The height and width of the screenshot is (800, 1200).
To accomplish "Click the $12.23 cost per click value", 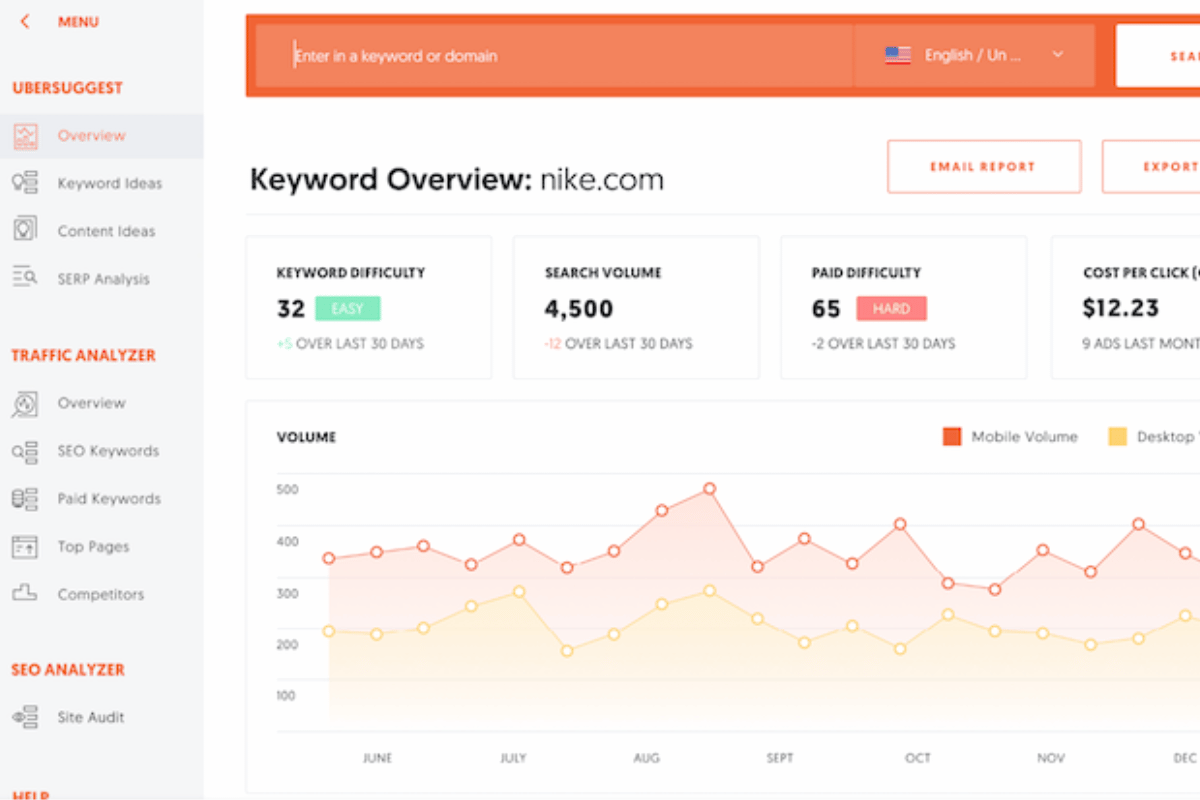I will coord(1121,309).
